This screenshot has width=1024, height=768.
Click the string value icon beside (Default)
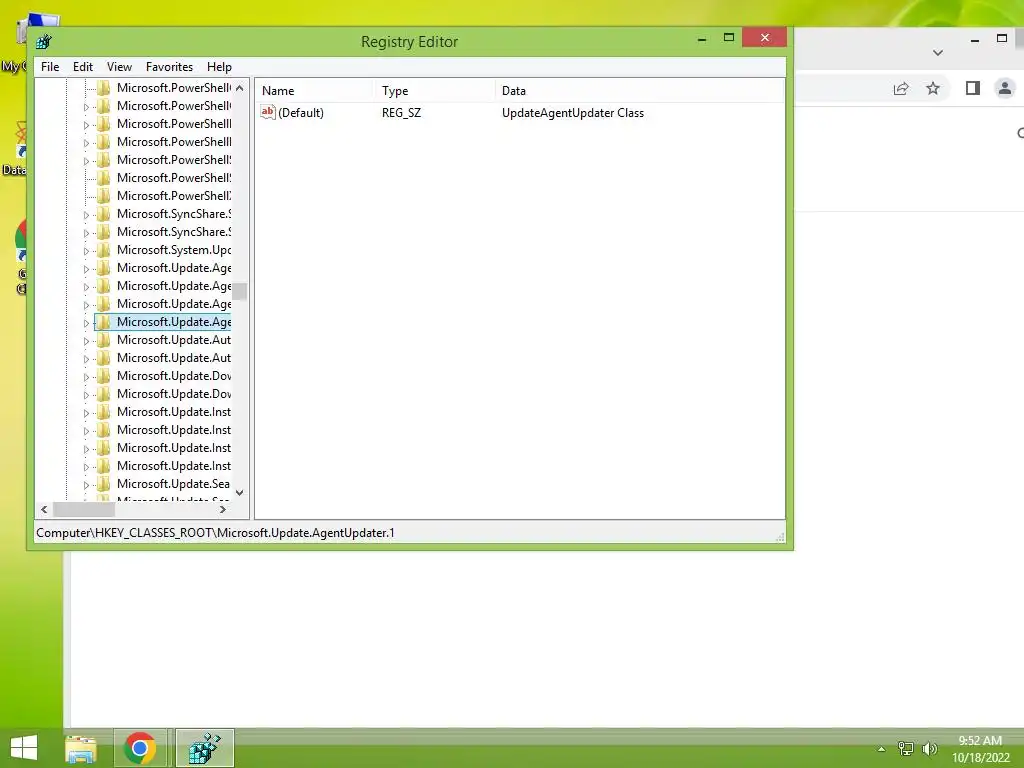click(268, 112)
